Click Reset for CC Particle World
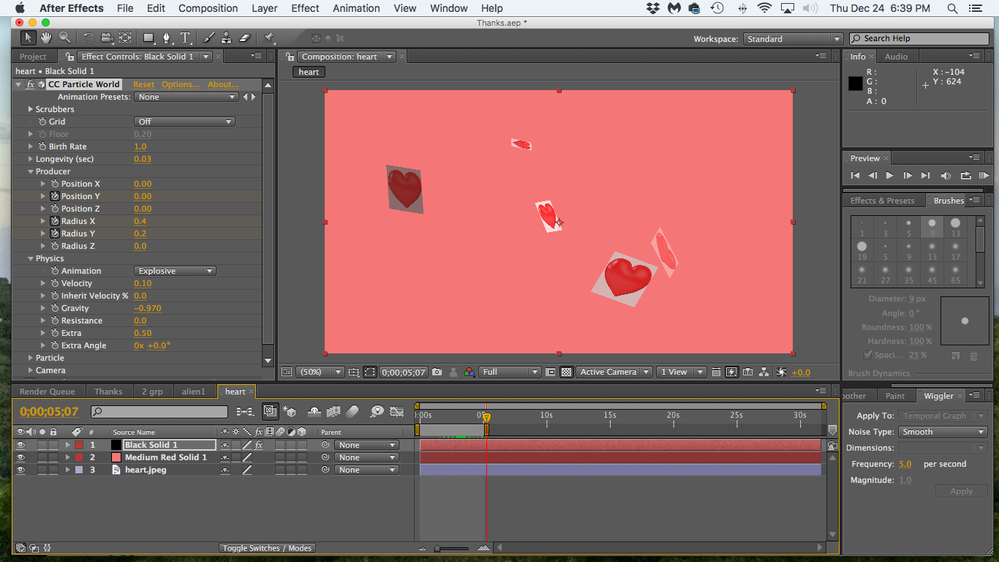 tap(144, 85)
